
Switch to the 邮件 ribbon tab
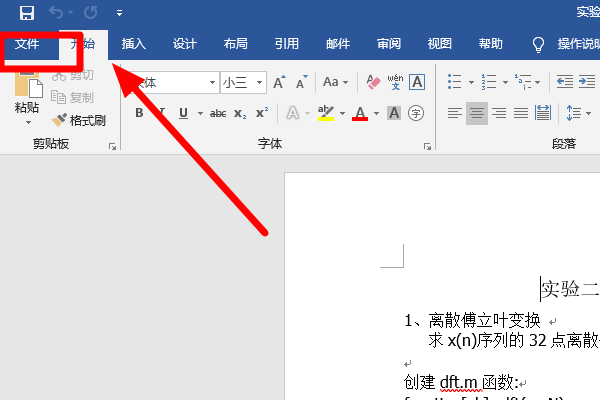pyautogui.click(x=338, y=44)
